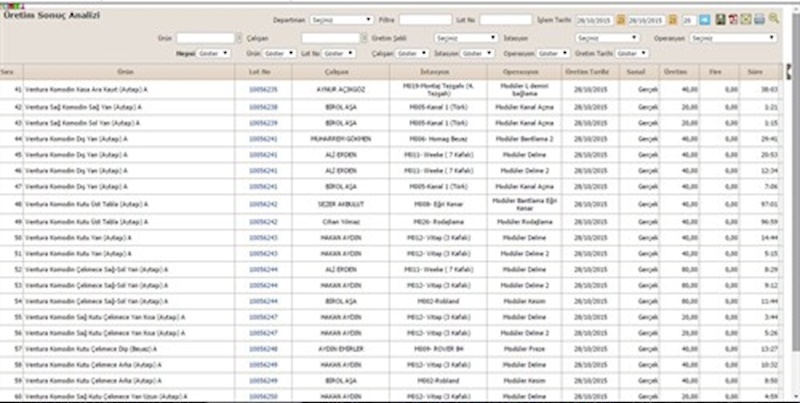Open lot link 10056247 in row 55
Viewport: 800px width, 403px height.
(x=263, y=317)
